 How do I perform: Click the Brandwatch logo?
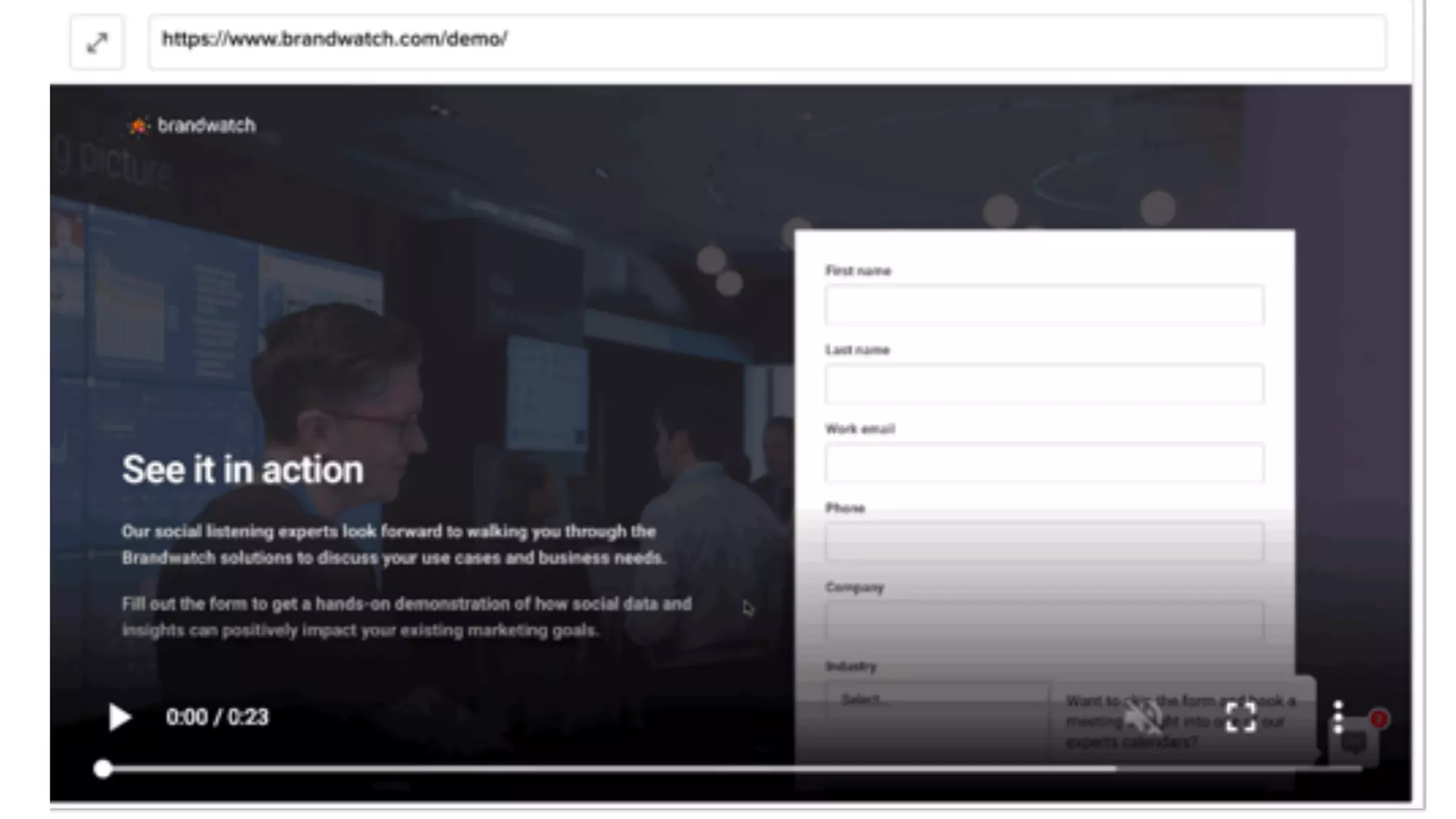[192, 126]
